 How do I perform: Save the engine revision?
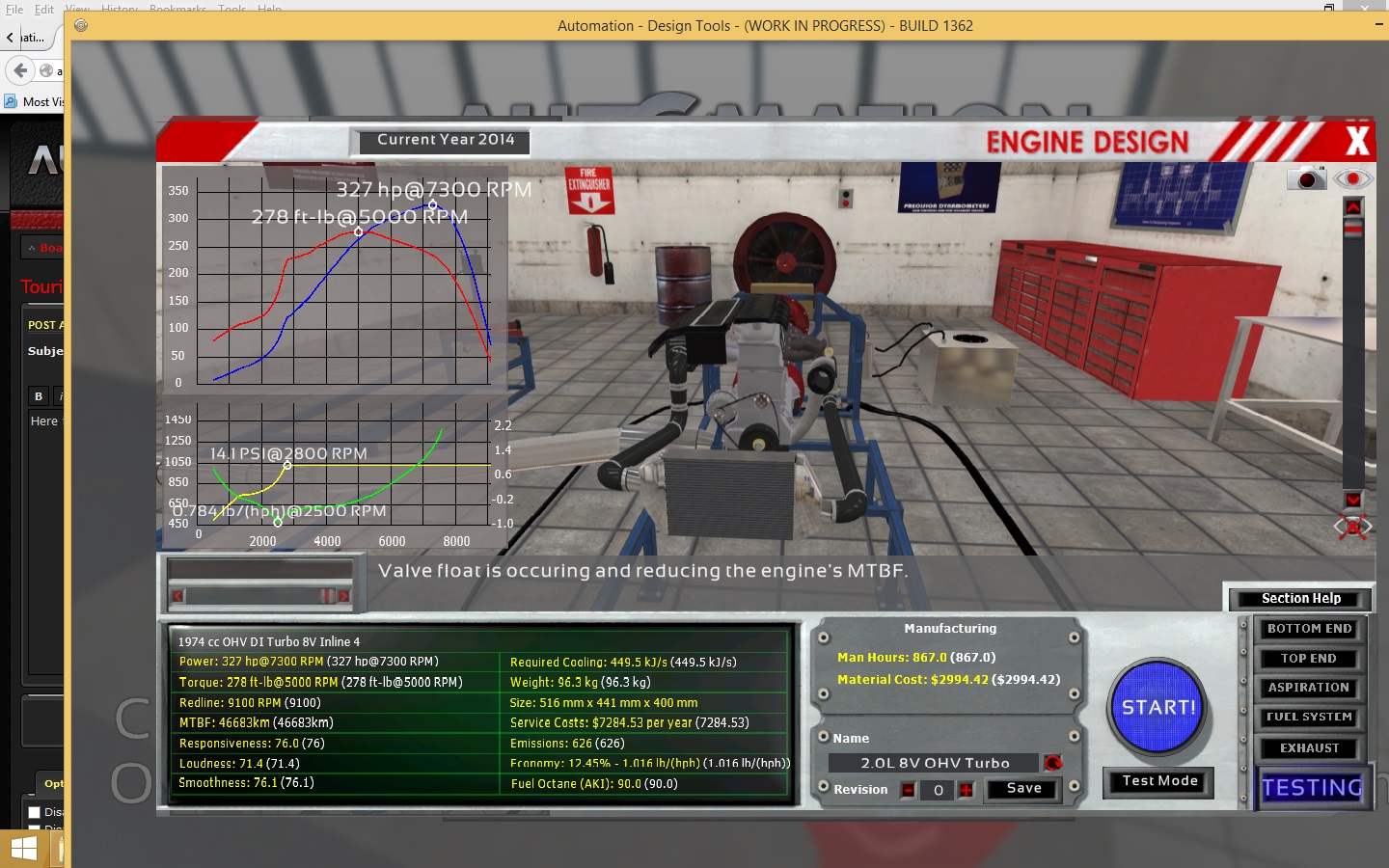[1023, 789]
